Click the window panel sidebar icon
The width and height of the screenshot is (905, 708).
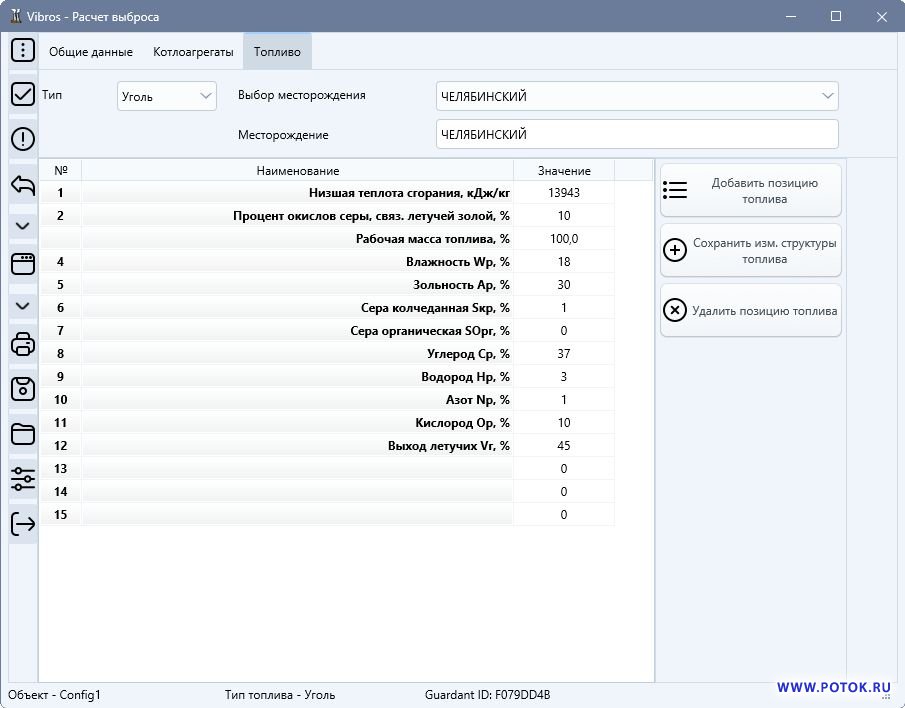point(23,264)
